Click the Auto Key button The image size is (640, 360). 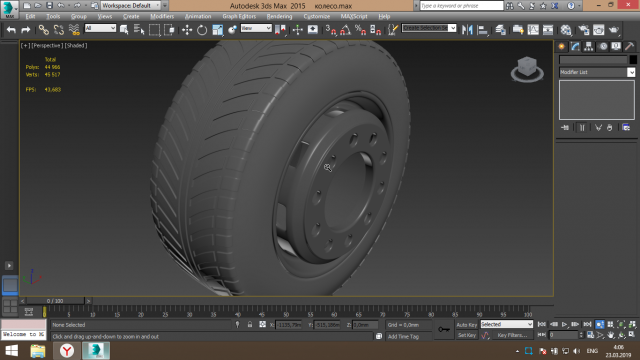467,325
